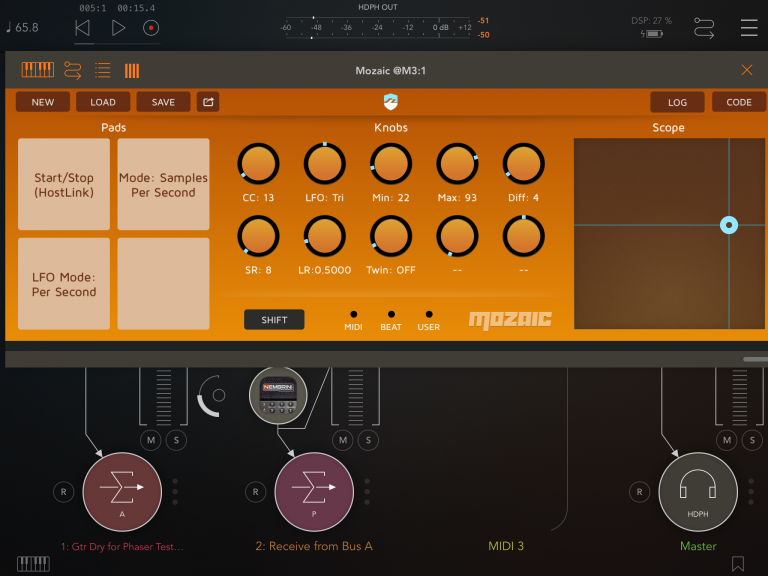Screen dimensions: 768x576
Task: Select the Master HDPH output node
Action: tap(698, 491)
